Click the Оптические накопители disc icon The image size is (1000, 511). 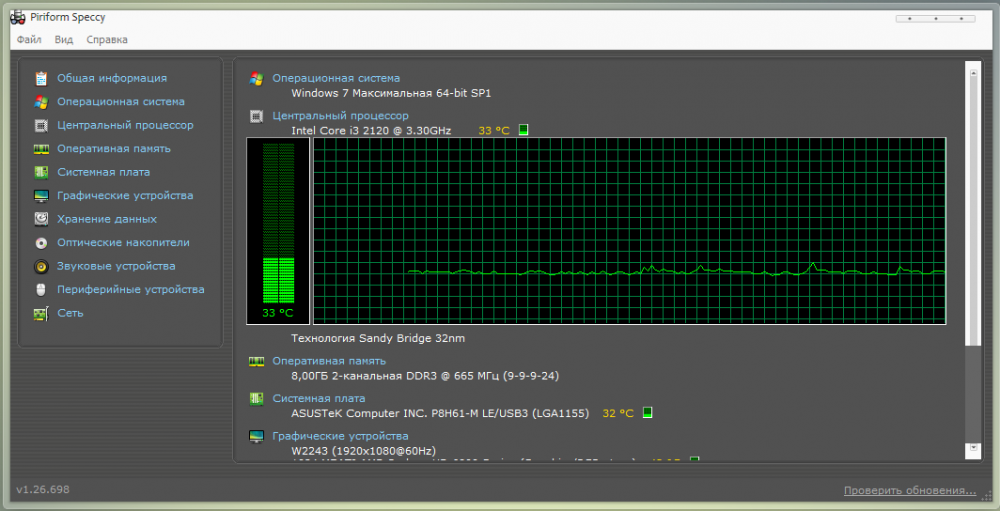[41, 243]
